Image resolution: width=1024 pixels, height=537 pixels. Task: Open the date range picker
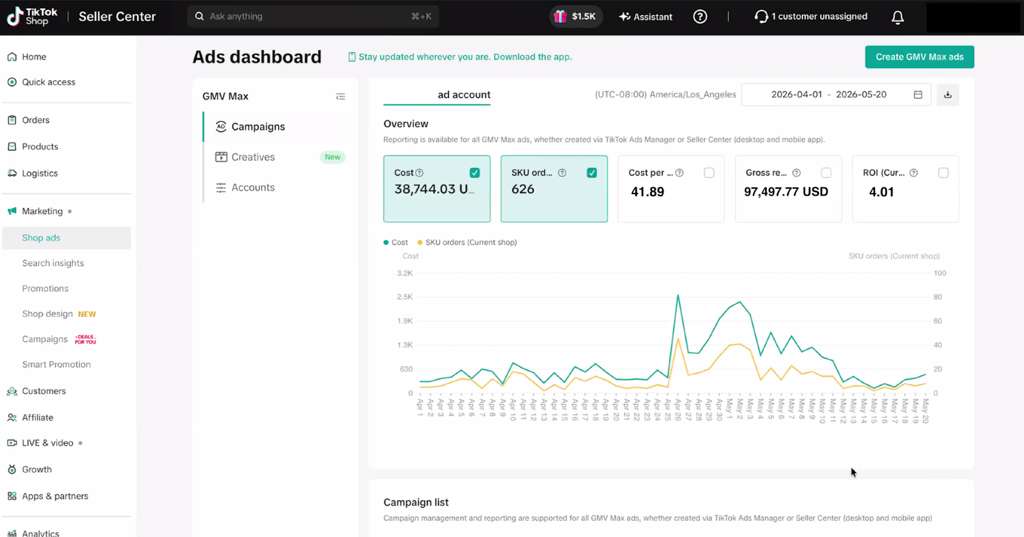coord(836,95)
